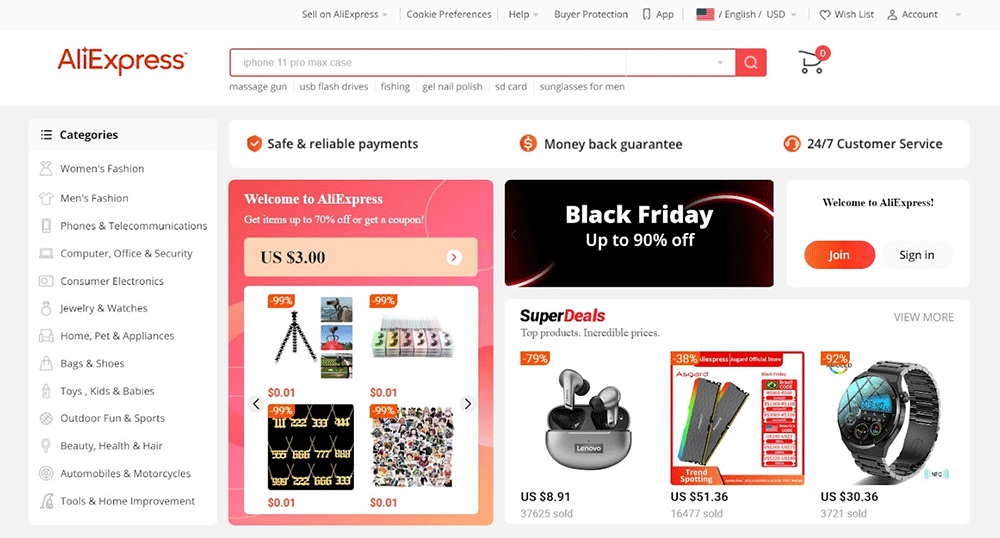This screenshot has width=1000, height=538.
Task: Open Wish List heart icon
Action: [x=825, y=15]
